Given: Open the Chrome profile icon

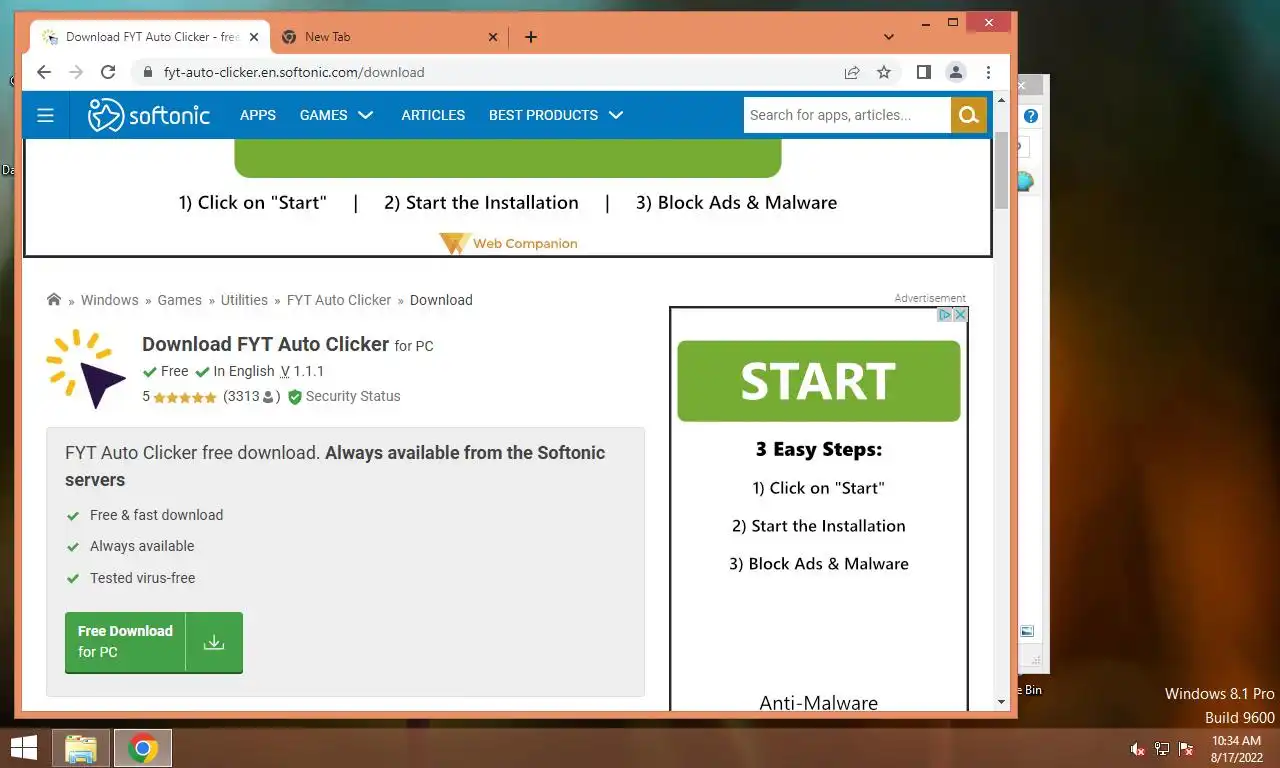Looking at the screenshot, I should click(956, 72).
